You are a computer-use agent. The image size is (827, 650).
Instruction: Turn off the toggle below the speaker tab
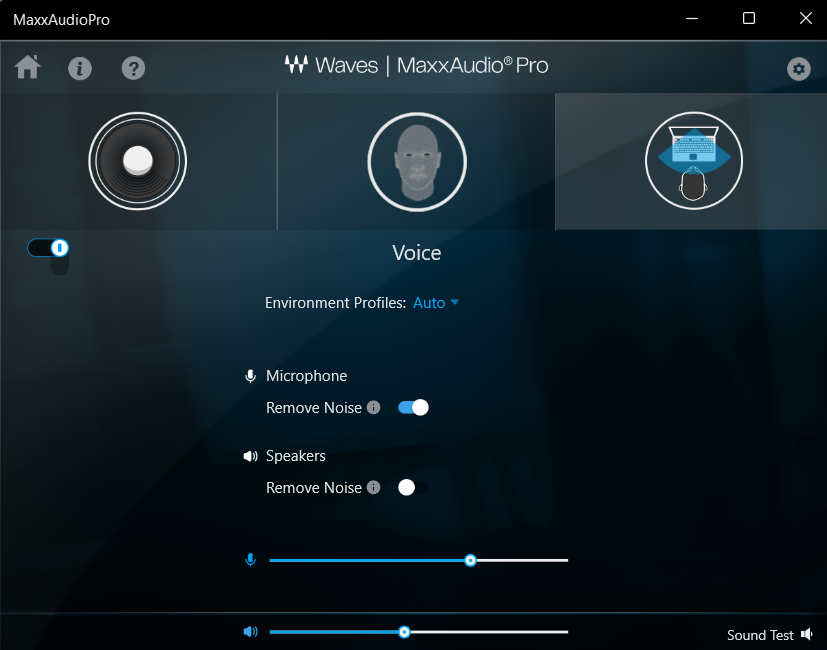pos(47,247)
